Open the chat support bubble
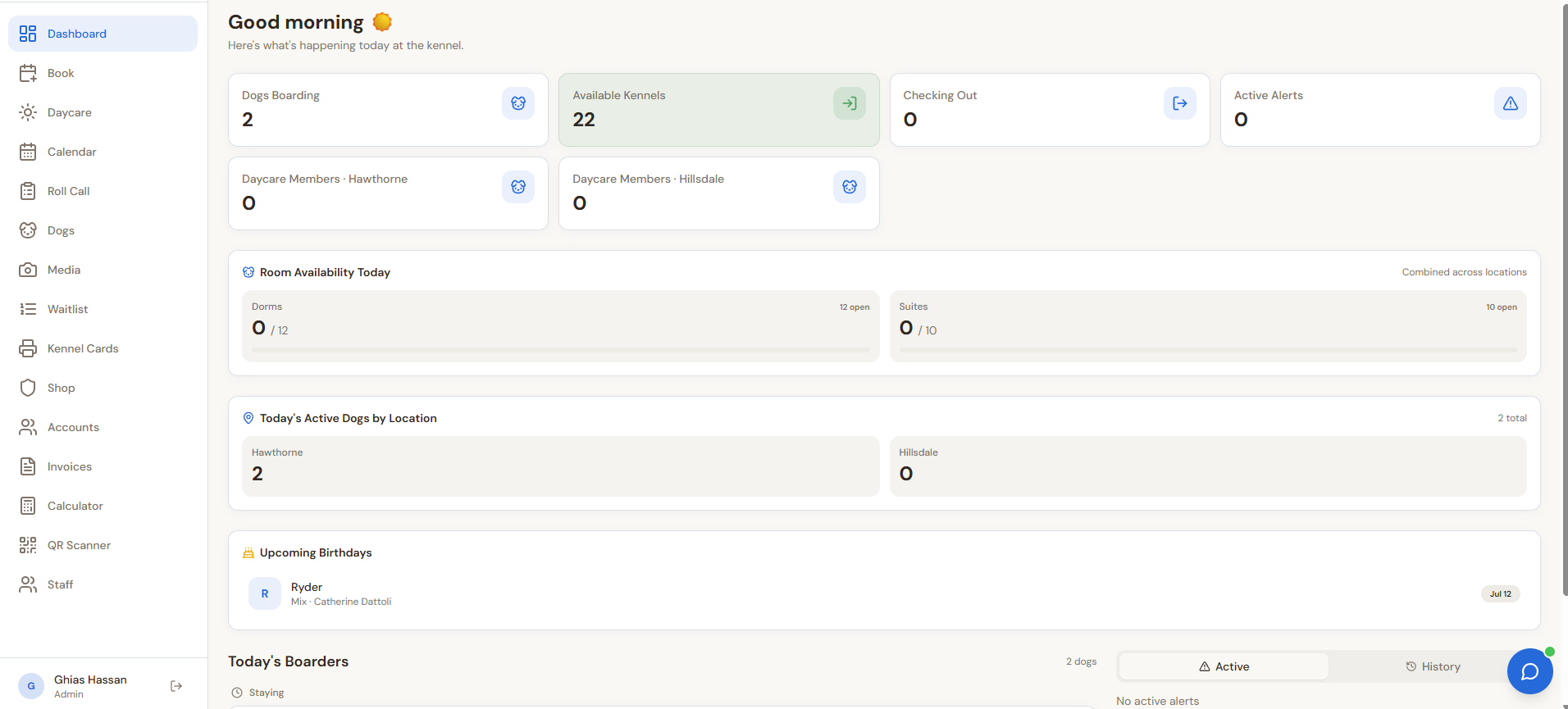This screenshot has width=1568, height=709. tap(1530, 671)
